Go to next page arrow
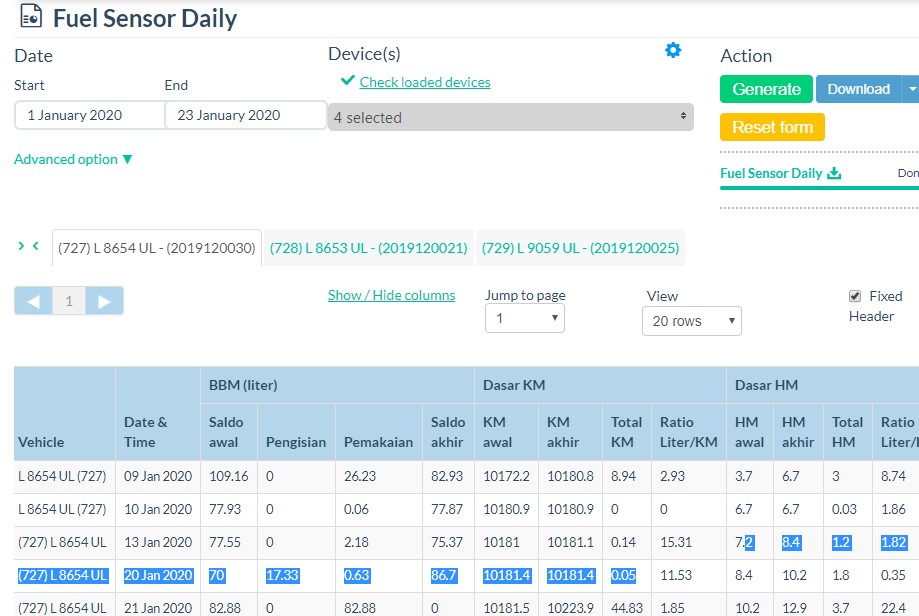Viewport: 919px width, 616px height. coord(104,301)
